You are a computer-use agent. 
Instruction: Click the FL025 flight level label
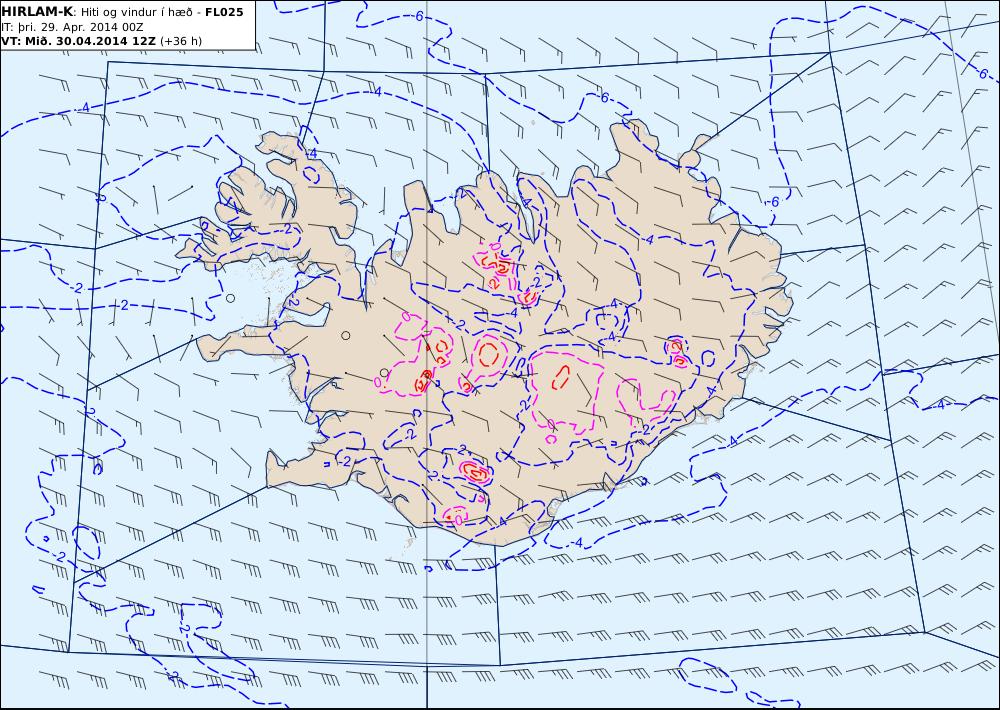coord(224,12)
